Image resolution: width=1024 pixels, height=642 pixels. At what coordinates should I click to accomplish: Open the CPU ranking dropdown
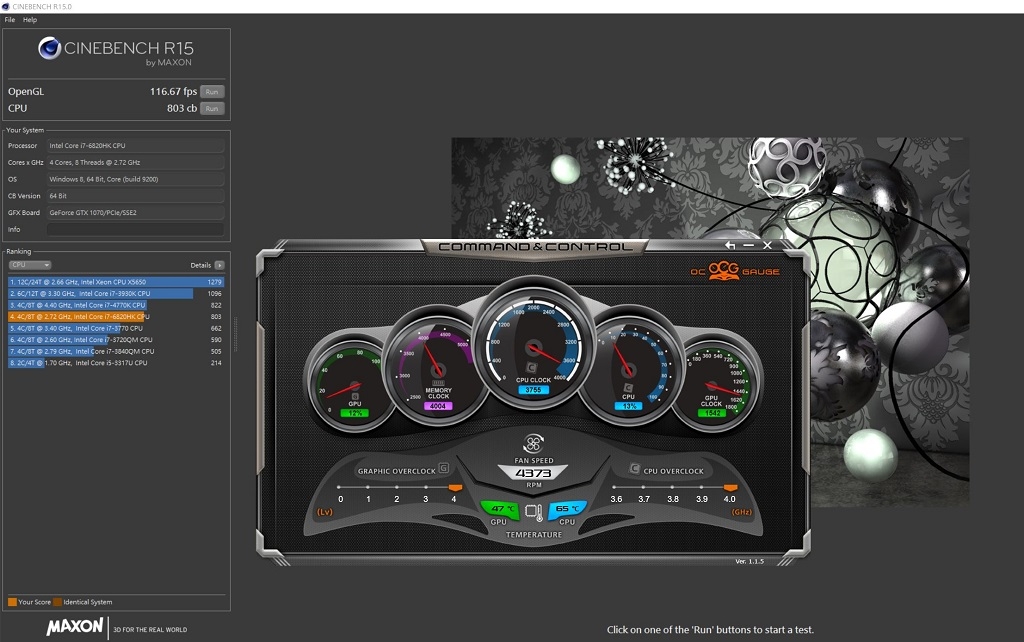pyautogui.click(x=29, y=265)
